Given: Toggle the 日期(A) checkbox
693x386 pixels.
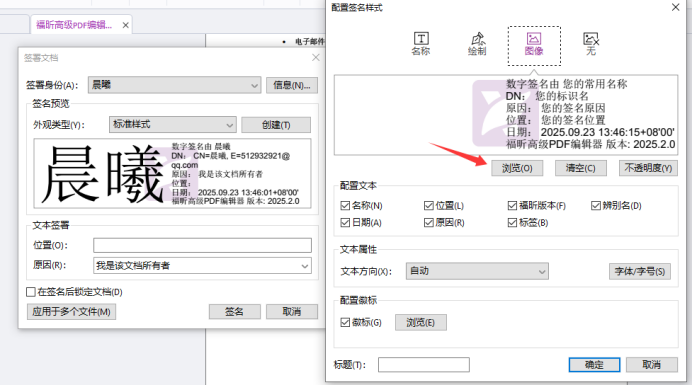Looking at the screenshot, I should 345,222.
